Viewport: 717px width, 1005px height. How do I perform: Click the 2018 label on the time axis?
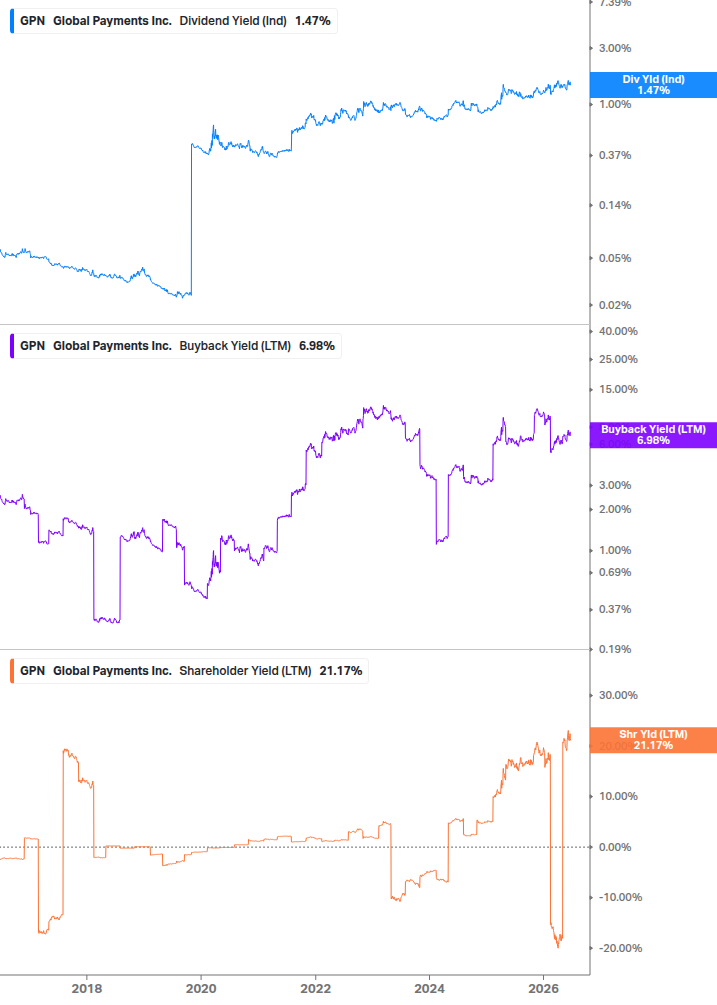pyautogui.click(x=87, y=988)
